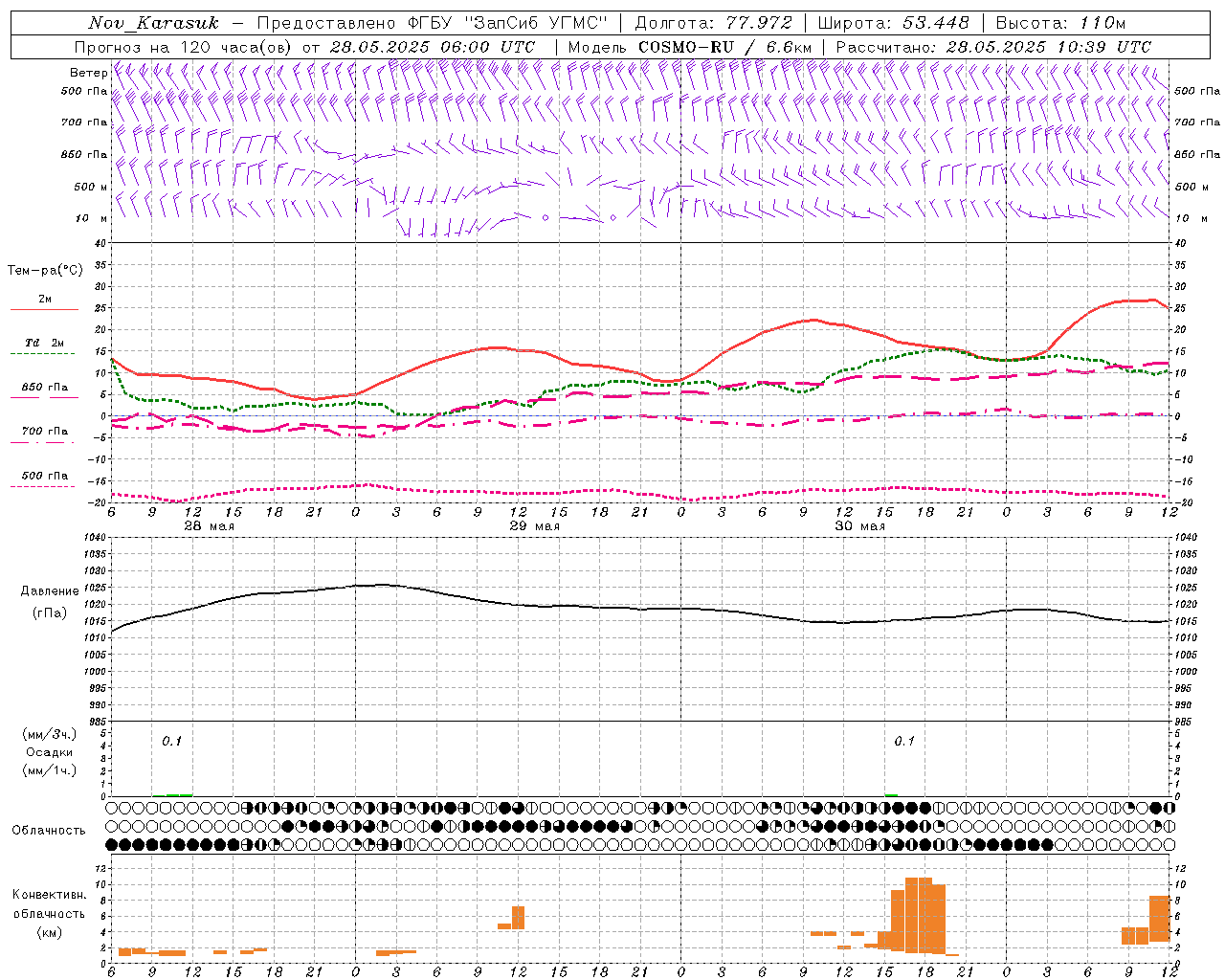Click the calculation time 28.05.2025 10:39 UTC
Image resolution: width=1225 pixels, height=980 pixels.
1049,47
